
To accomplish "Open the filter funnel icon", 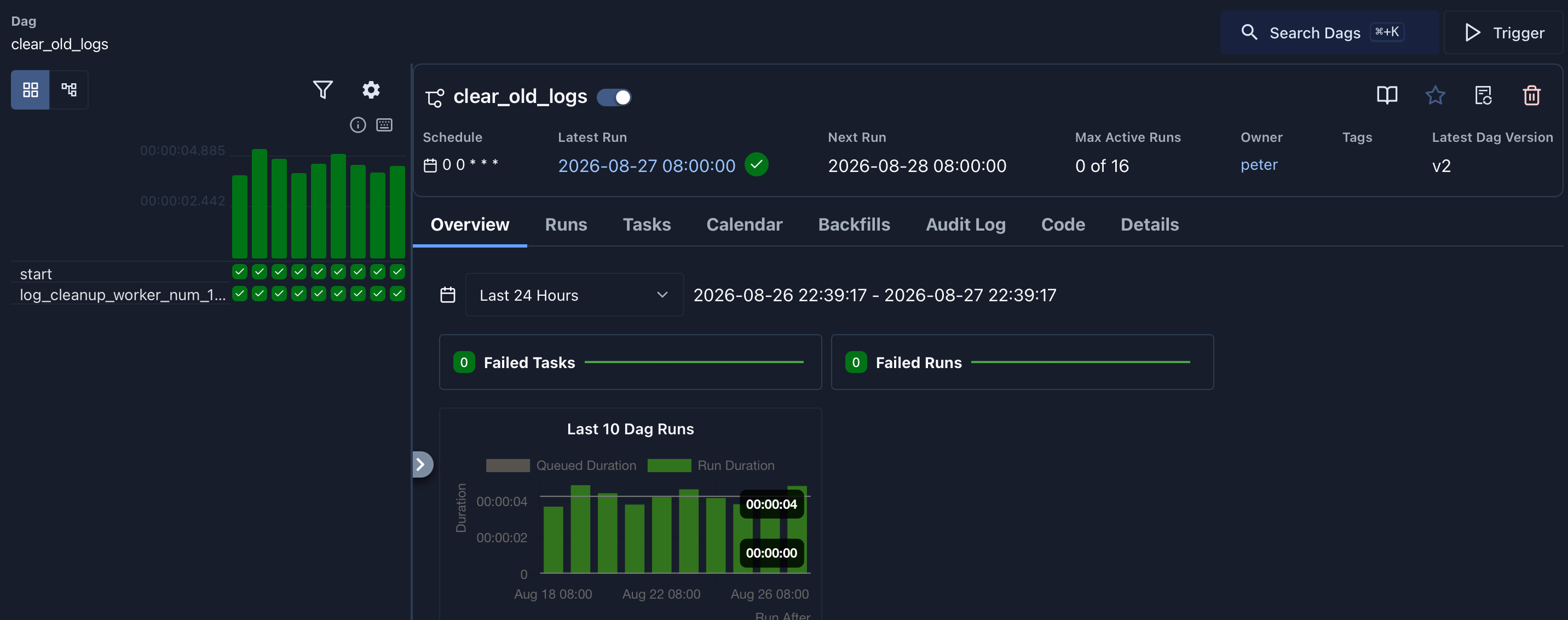I will pos(322,89).
